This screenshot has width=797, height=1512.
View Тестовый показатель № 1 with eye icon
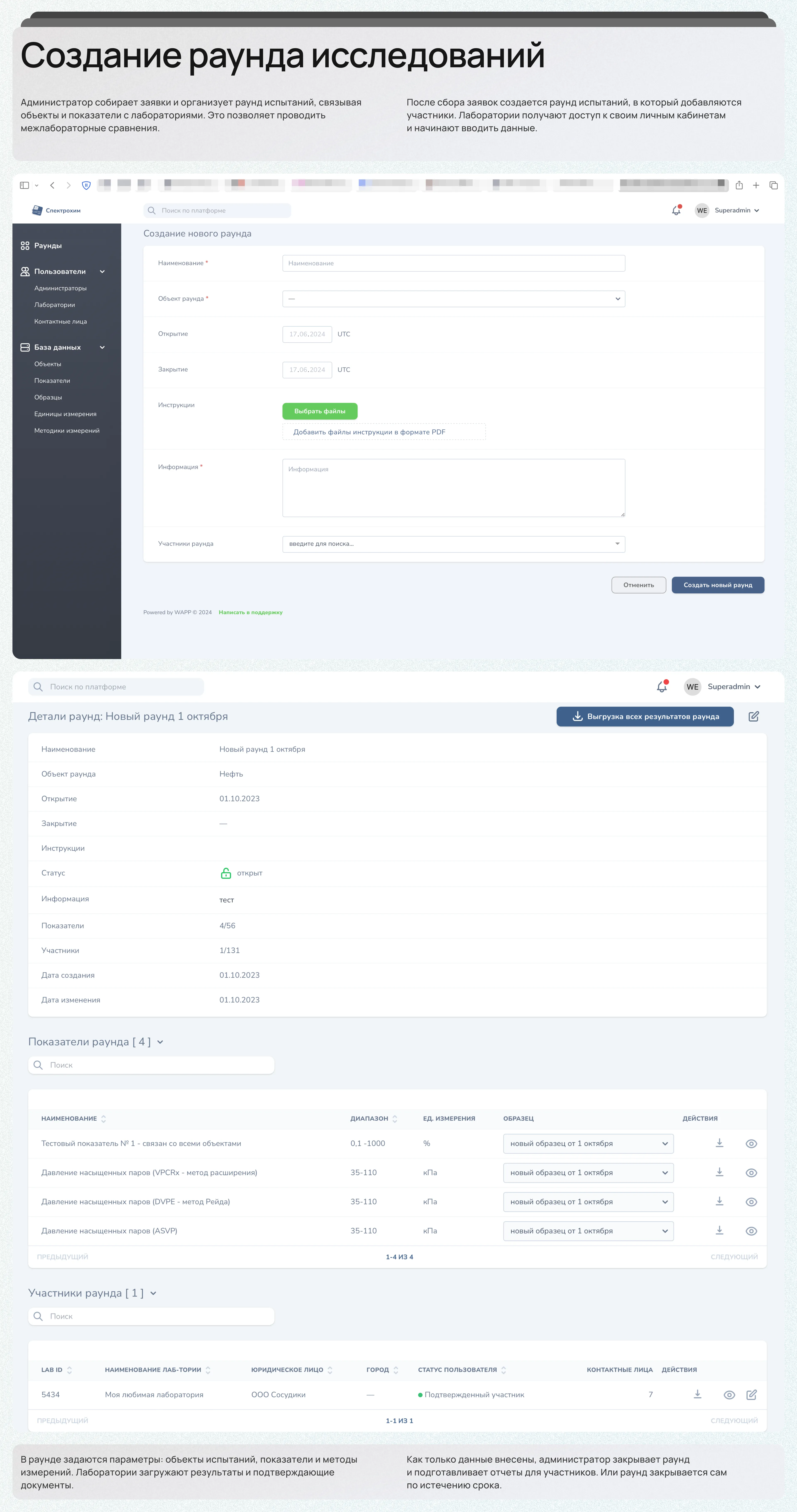[x=751, y=1143]
